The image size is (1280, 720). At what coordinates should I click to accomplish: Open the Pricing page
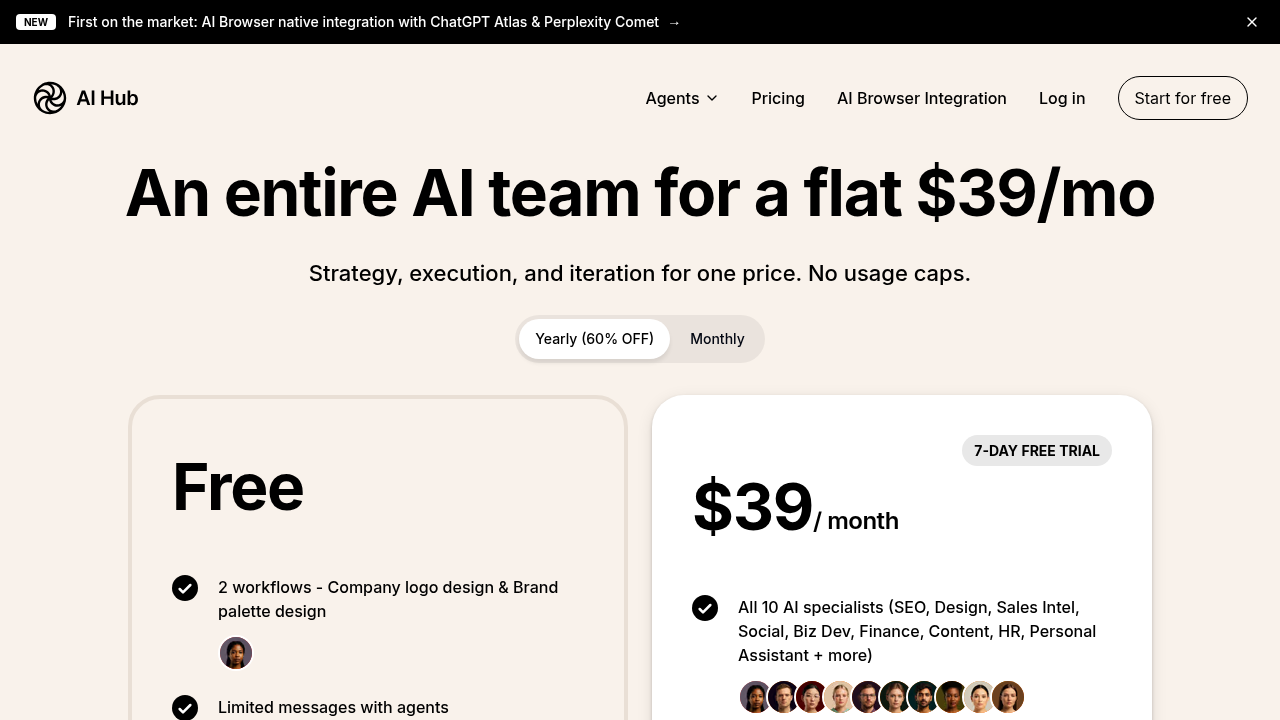(x=778, y=98)
